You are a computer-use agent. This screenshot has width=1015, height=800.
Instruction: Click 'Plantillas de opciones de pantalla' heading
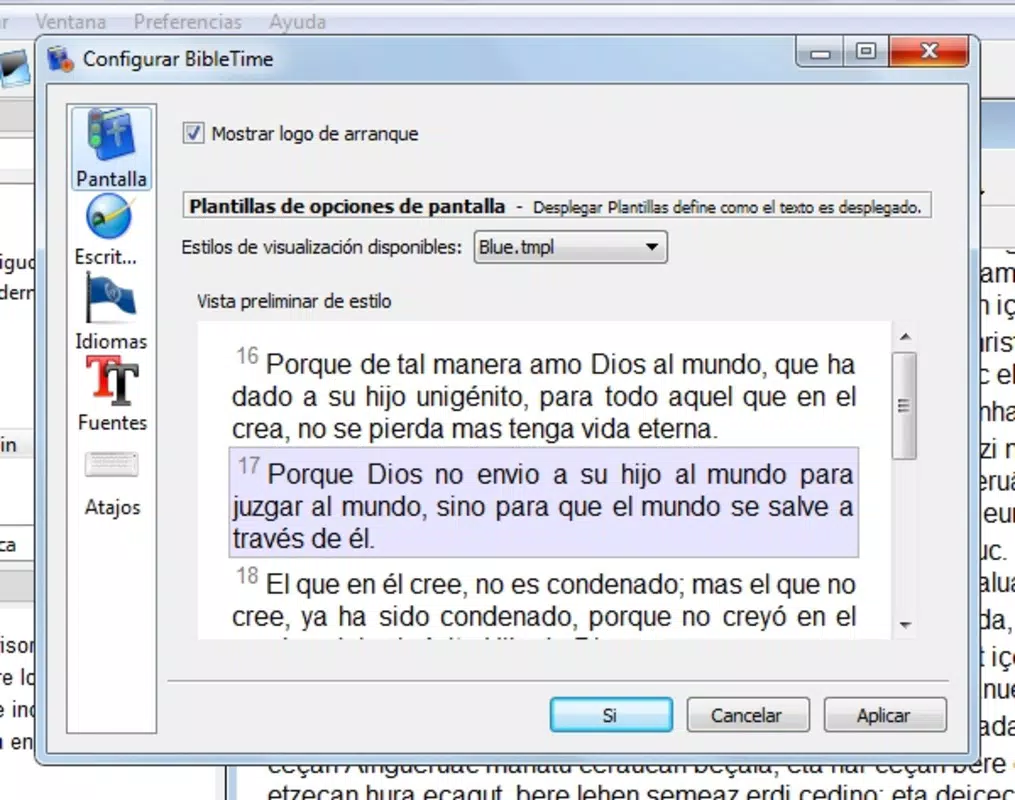[x=347, y=206]
